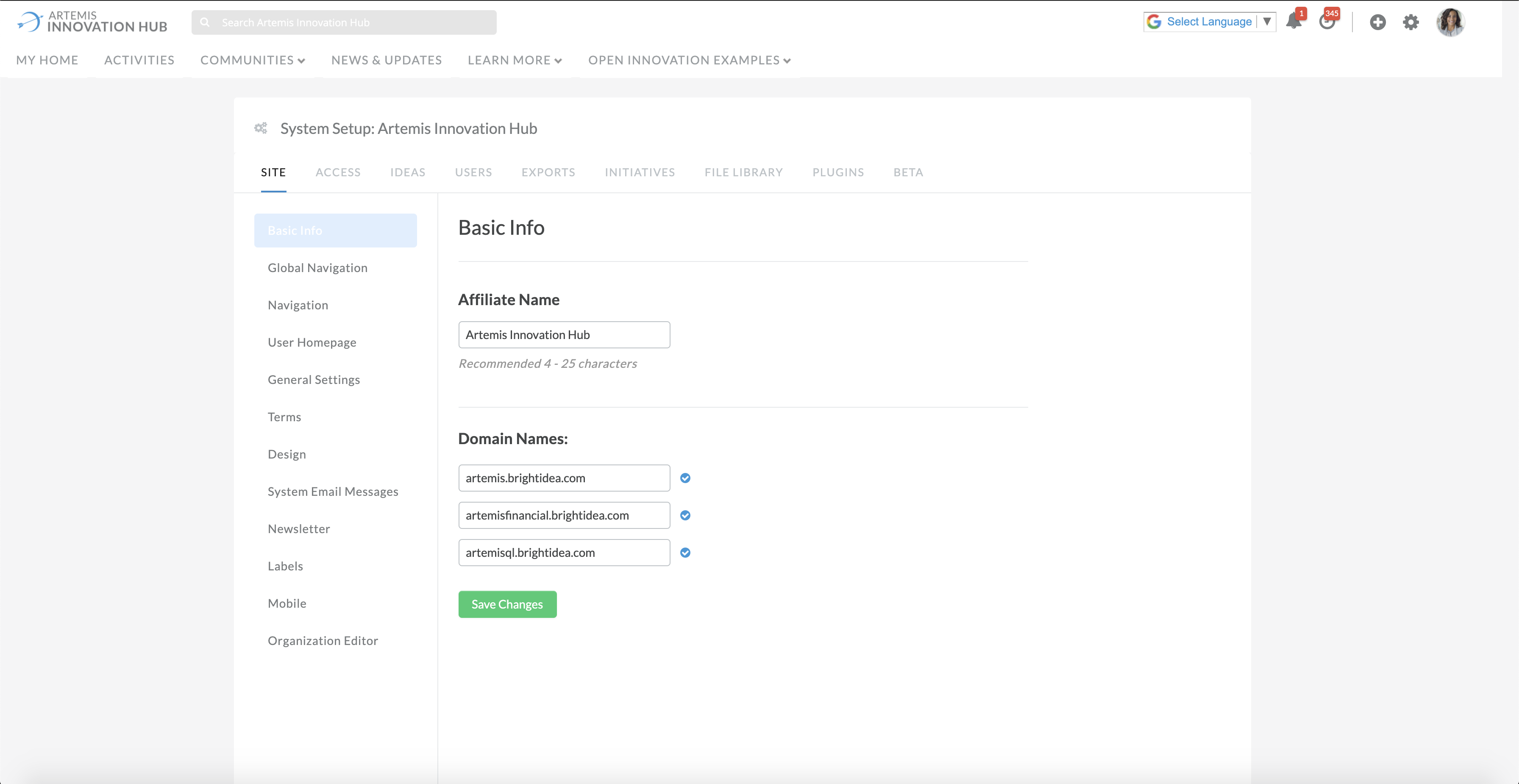Open the settings gear icon in header
This screenshot has height=784, width=1519.
tap(1410, 22)
